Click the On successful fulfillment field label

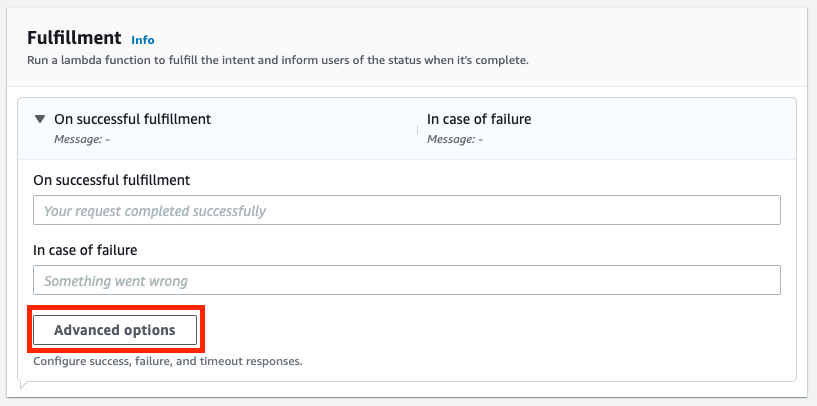pos(112,180)
